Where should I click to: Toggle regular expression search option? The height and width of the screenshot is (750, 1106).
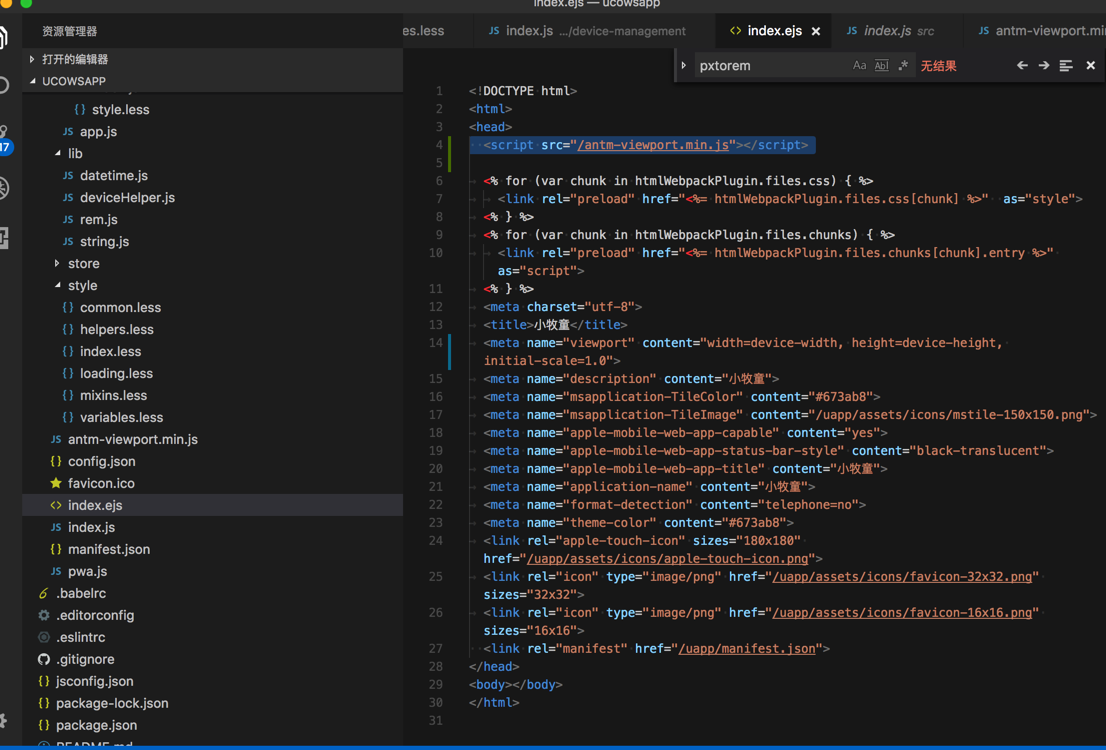[903, 66]
